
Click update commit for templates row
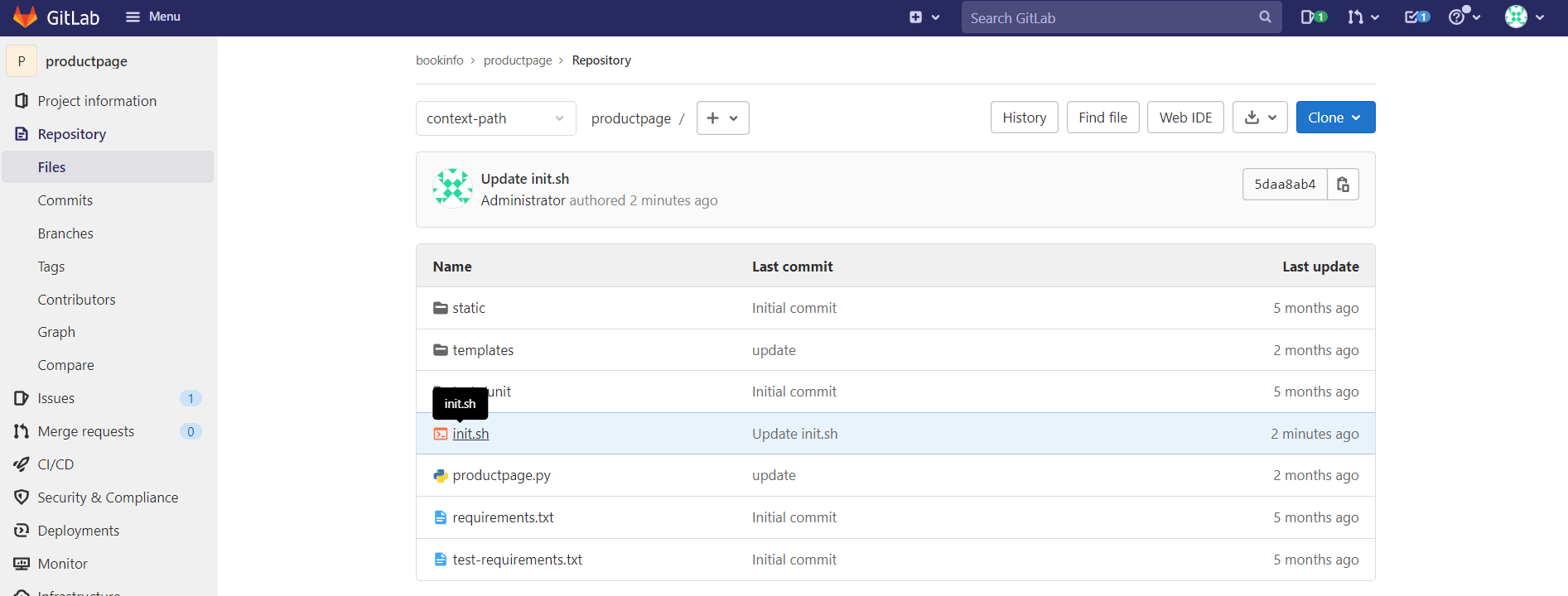(774, 350)
